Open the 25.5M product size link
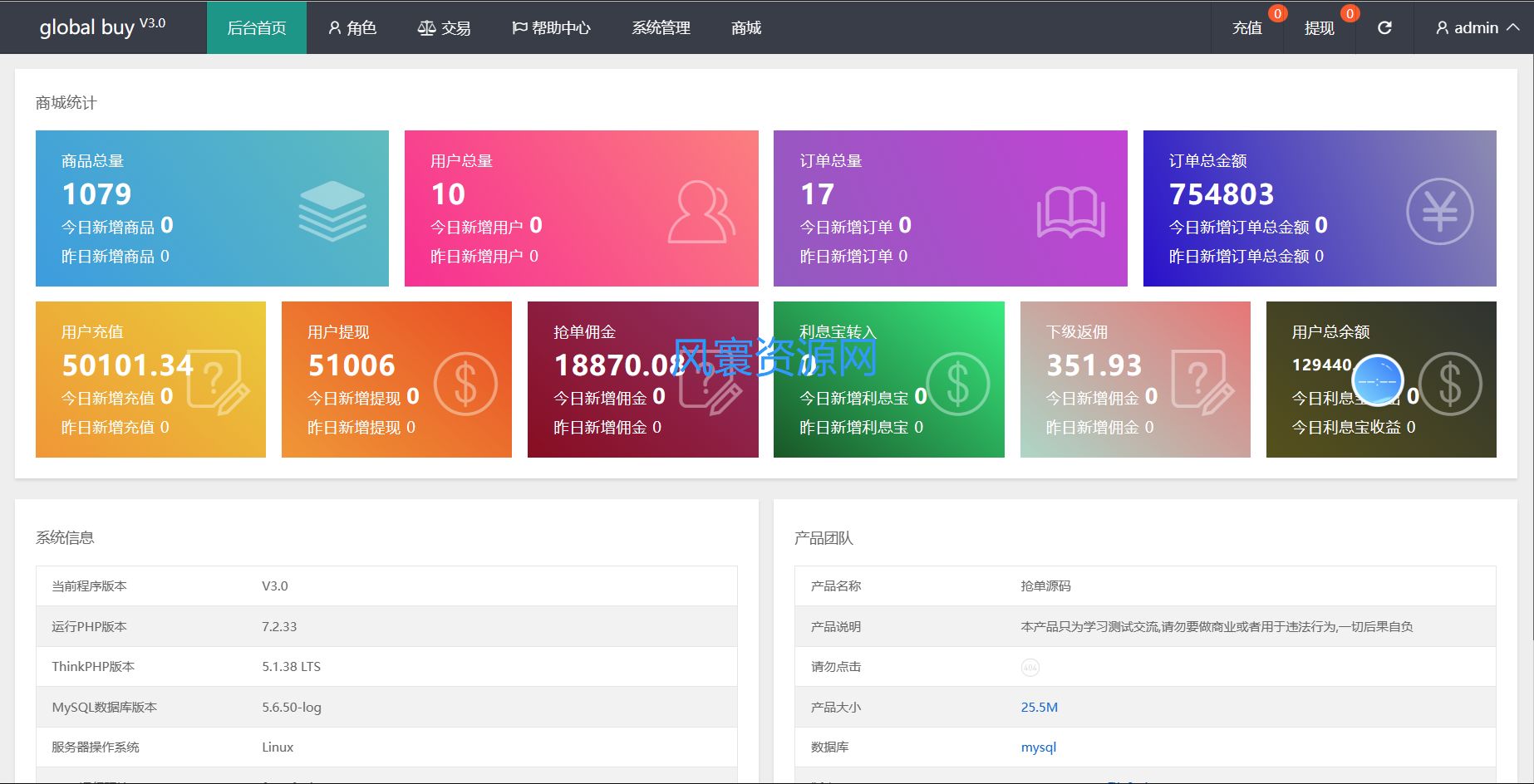This screenshot has width=1534, height=784. (1039, 708)
